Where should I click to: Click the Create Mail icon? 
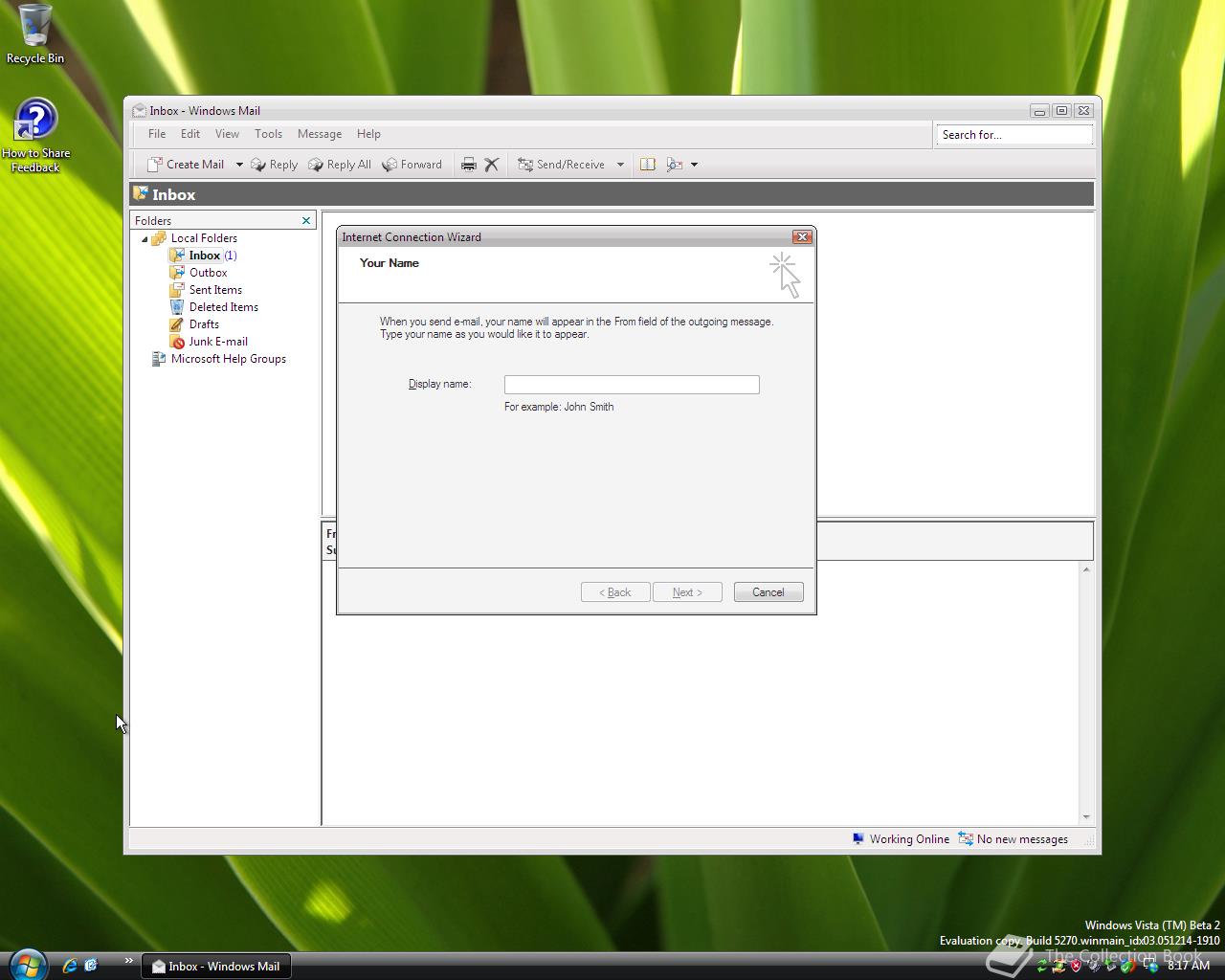tap(155, 165)
